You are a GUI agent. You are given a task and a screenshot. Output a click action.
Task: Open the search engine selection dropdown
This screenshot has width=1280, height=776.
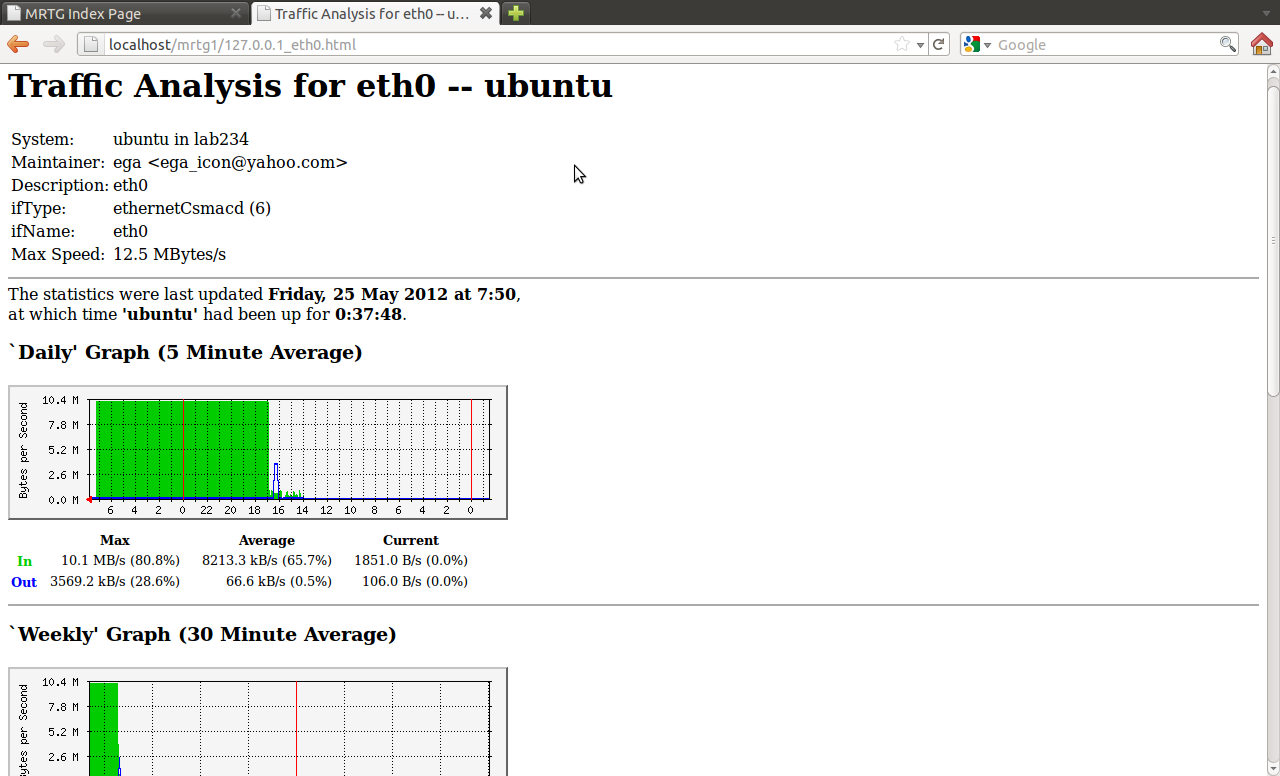tap(988, 44)
